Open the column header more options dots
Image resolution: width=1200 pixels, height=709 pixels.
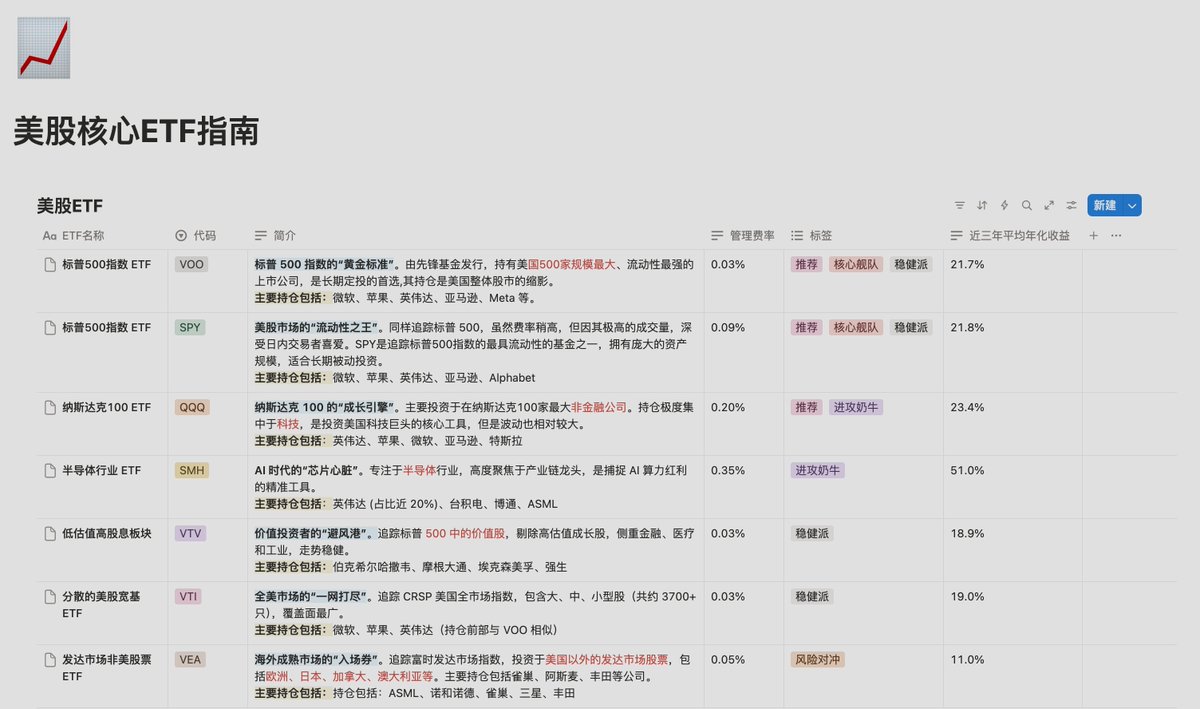(x=1116, y=235)
